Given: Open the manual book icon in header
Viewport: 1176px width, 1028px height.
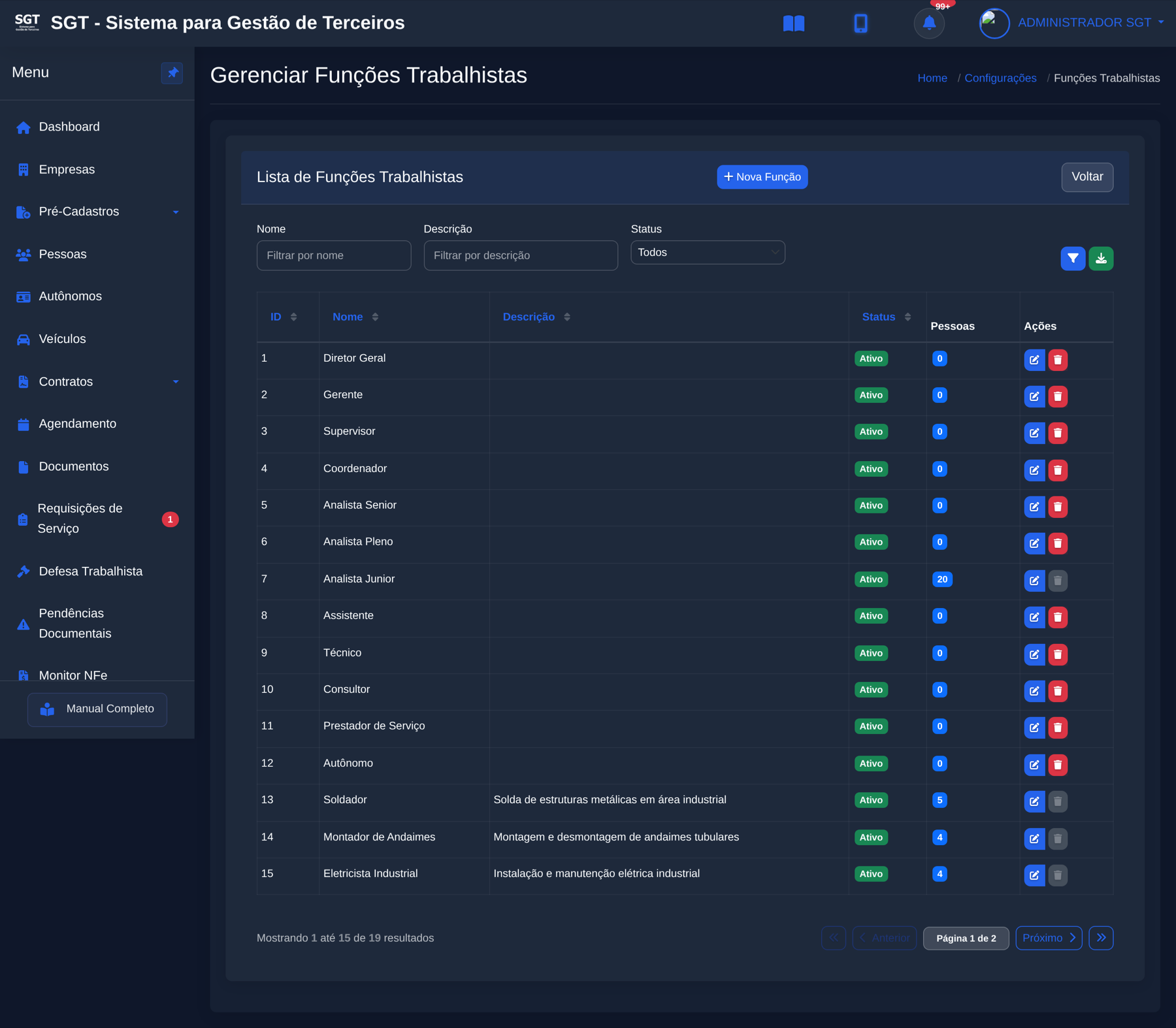Looking at the screenshot, I should (x=794, y=24).
